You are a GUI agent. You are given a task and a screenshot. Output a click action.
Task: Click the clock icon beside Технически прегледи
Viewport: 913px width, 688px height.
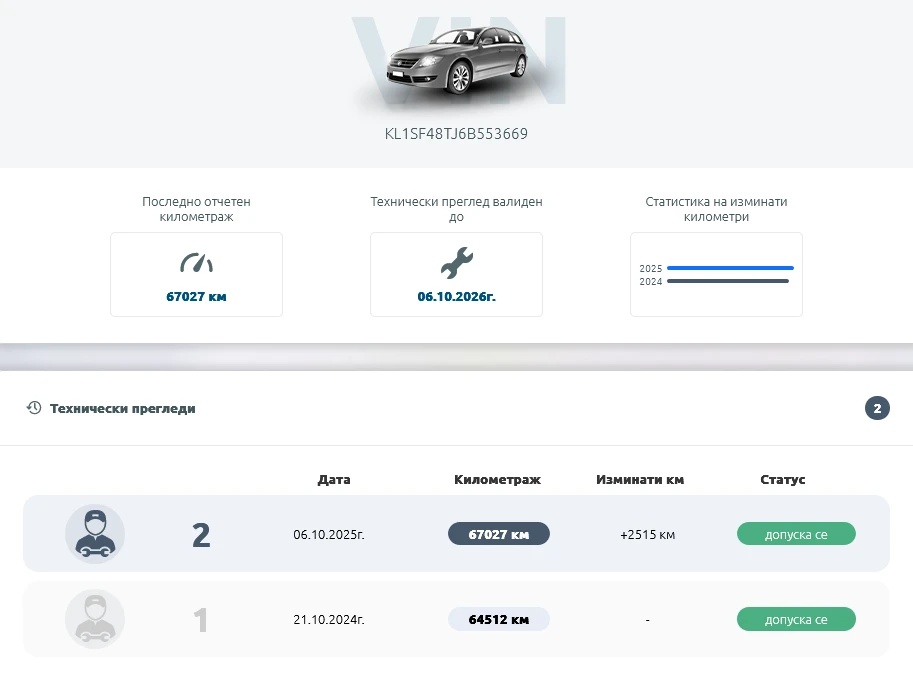click(x=33, y=408)
